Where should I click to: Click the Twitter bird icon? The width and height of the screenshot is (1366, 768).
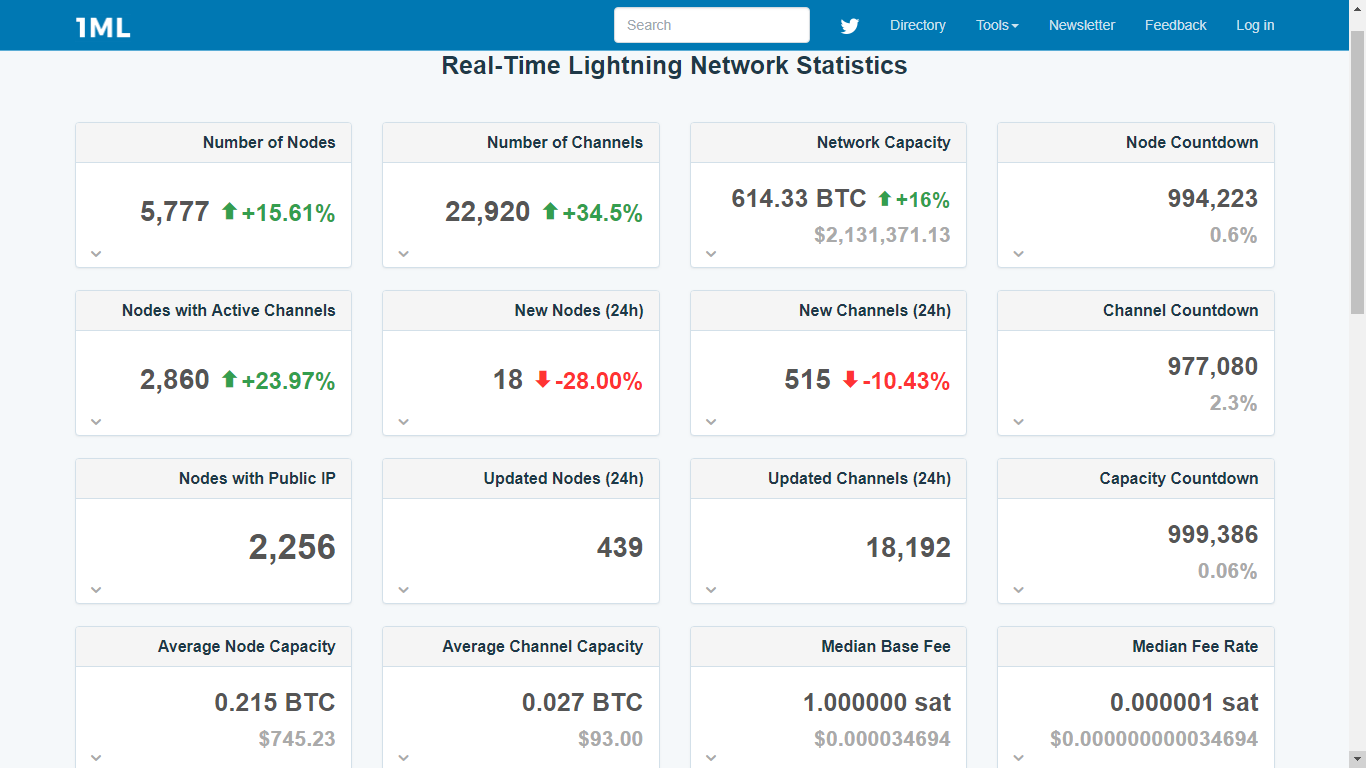pyautogui.click(x=849, y=25)
